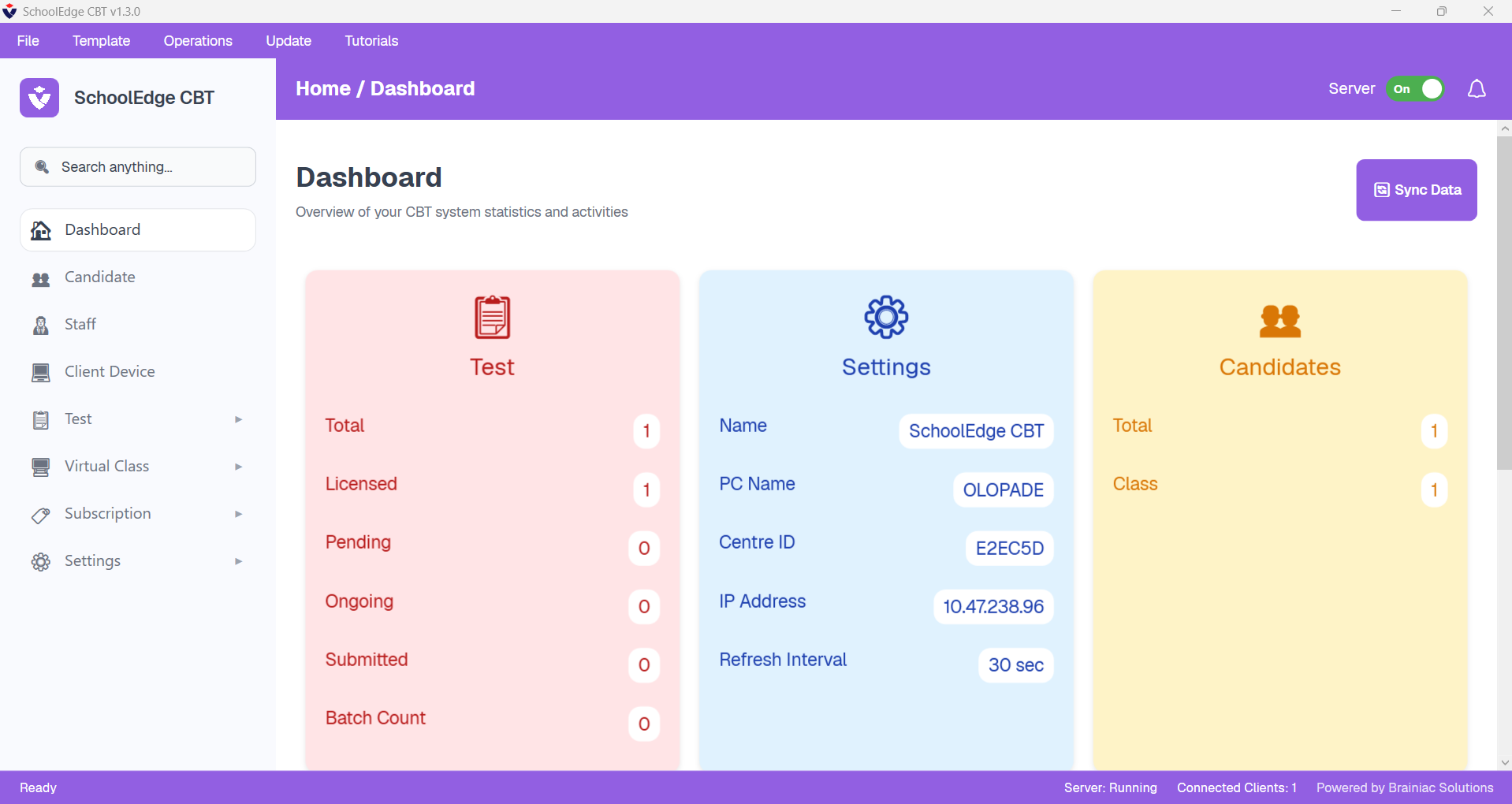Click the Home / Dashboard breadcrumb
Screen dimensions: 1512x804
(385, 89)
